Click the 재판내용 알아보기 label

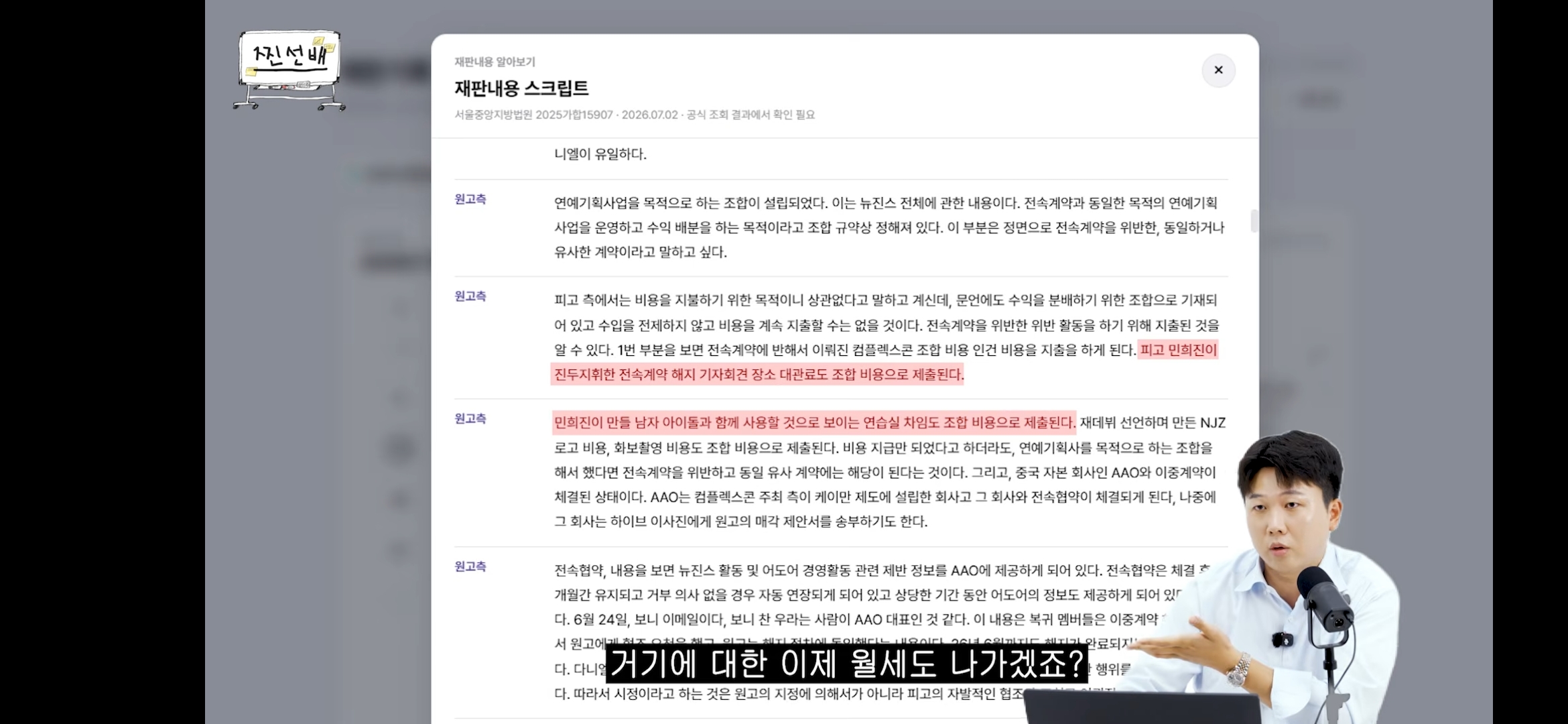[495, 62]
